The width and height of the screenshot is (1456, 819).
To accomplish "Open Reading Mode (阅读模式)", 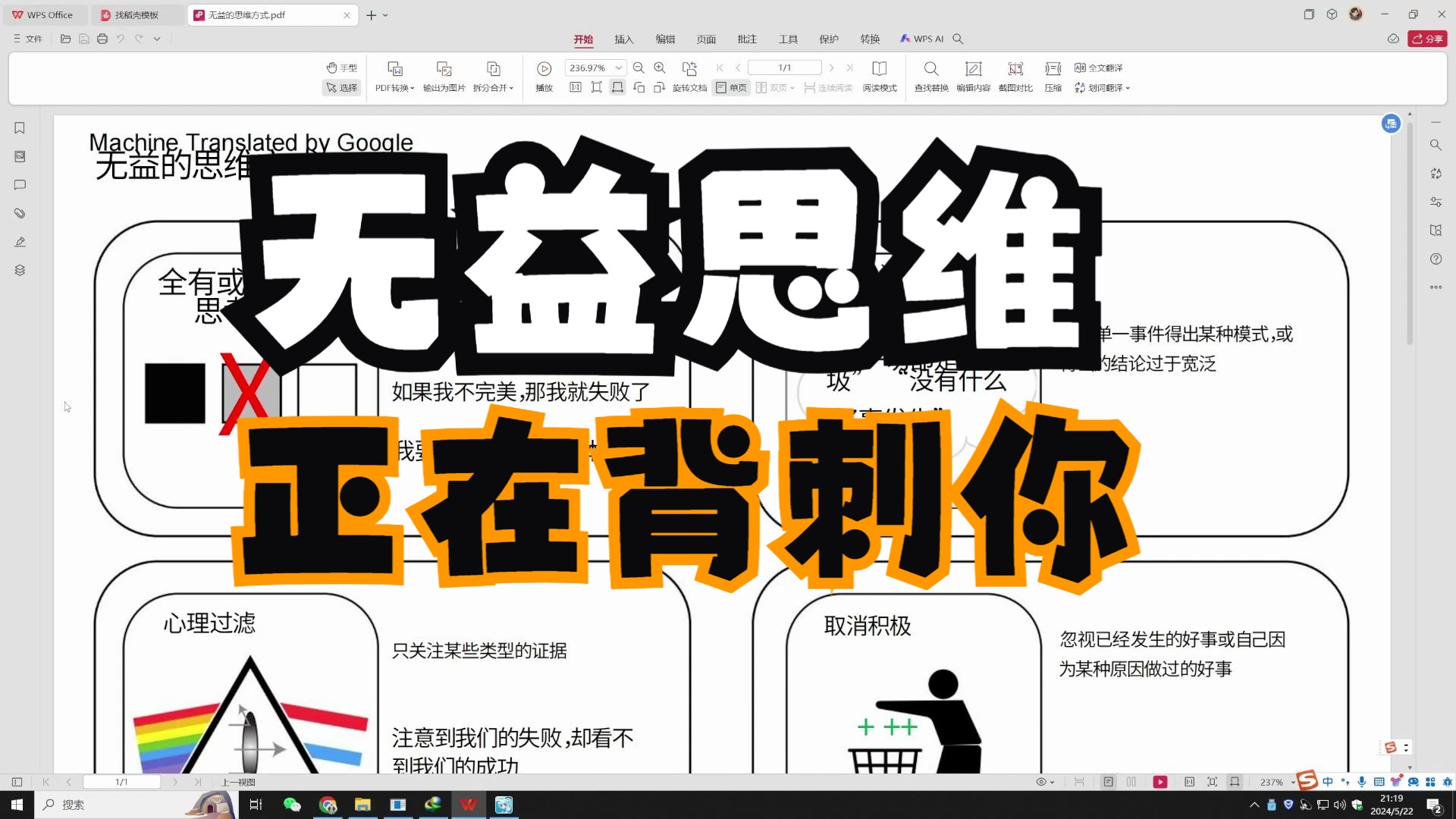I will click(880, 77).
